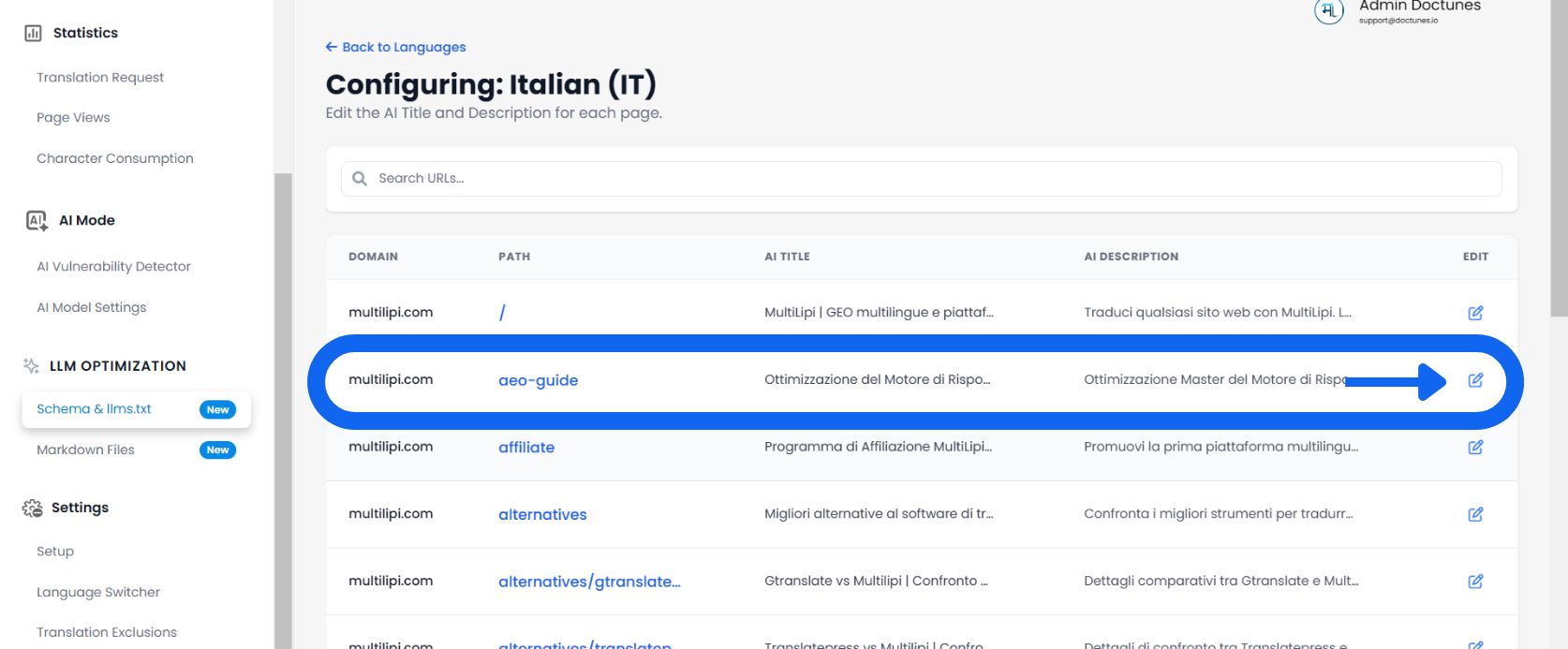Click 'Ottimizzazione Master del Motore' description
The width and height of the screenshot is (1568, 649).
tap(1214, 380)
